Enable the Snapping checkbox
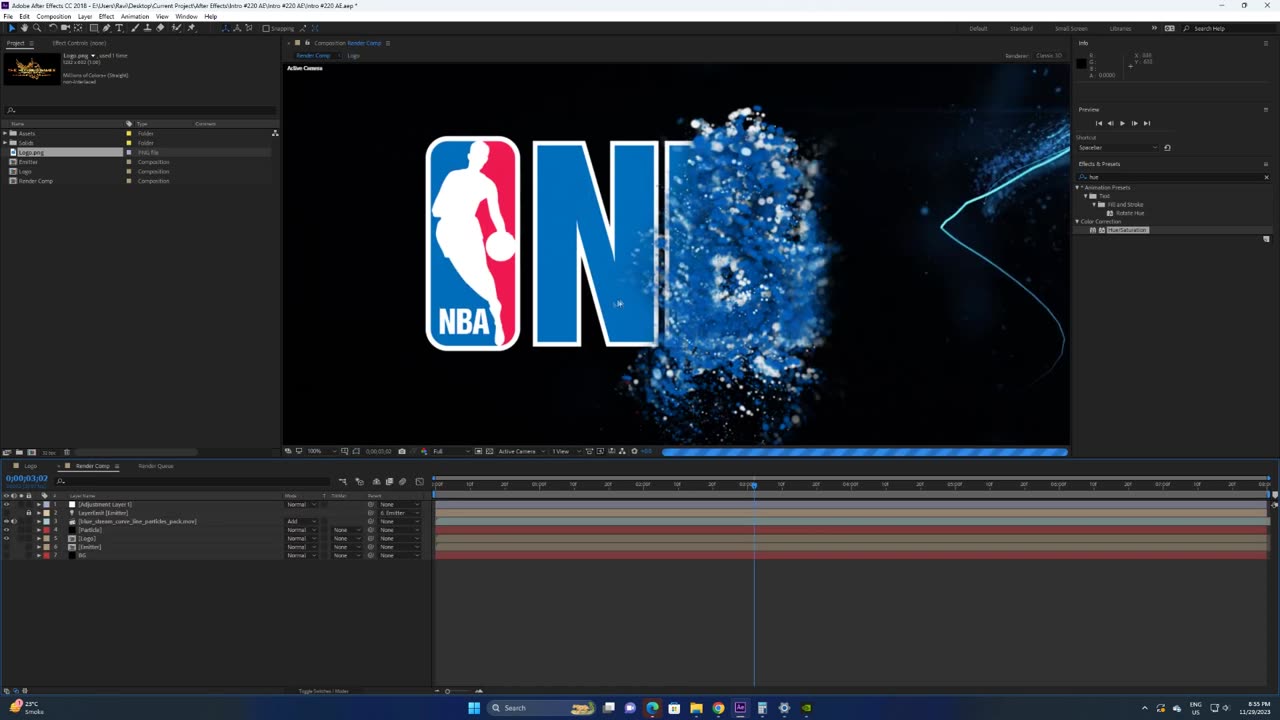 (266, 28)
